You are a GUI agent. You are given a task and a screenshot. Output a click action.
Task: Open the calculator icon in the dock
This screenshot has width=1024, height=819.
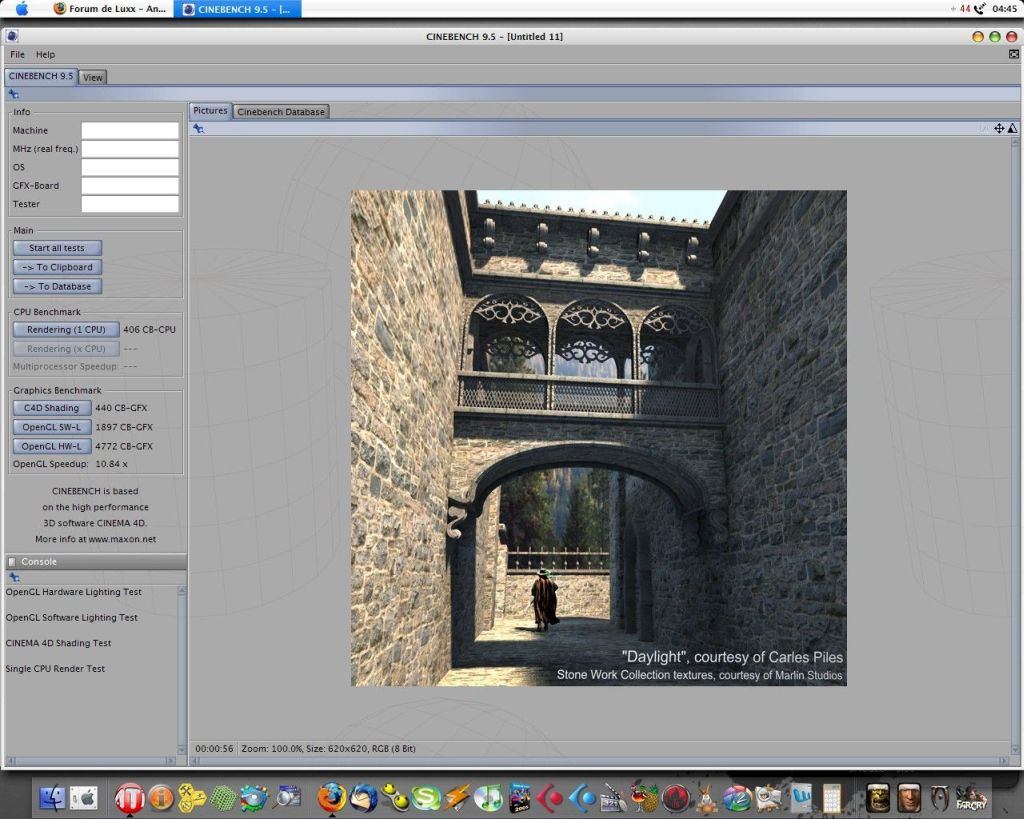pos(831,798)
